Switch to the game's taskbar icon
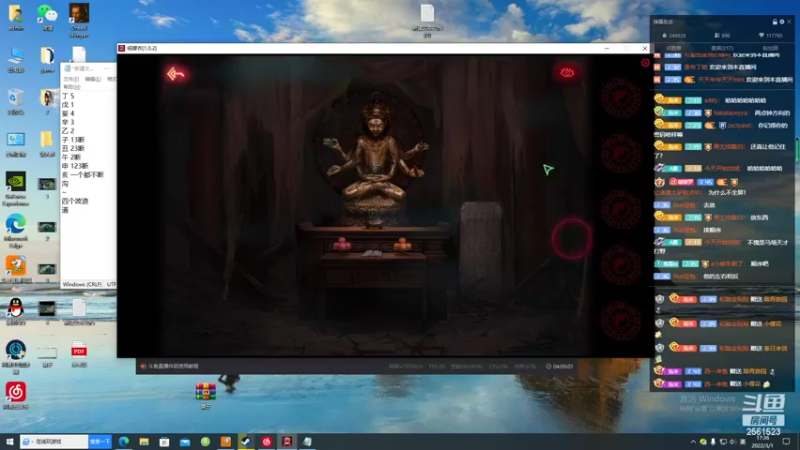Viewport: 800px width, 450px height. [287, 441]
